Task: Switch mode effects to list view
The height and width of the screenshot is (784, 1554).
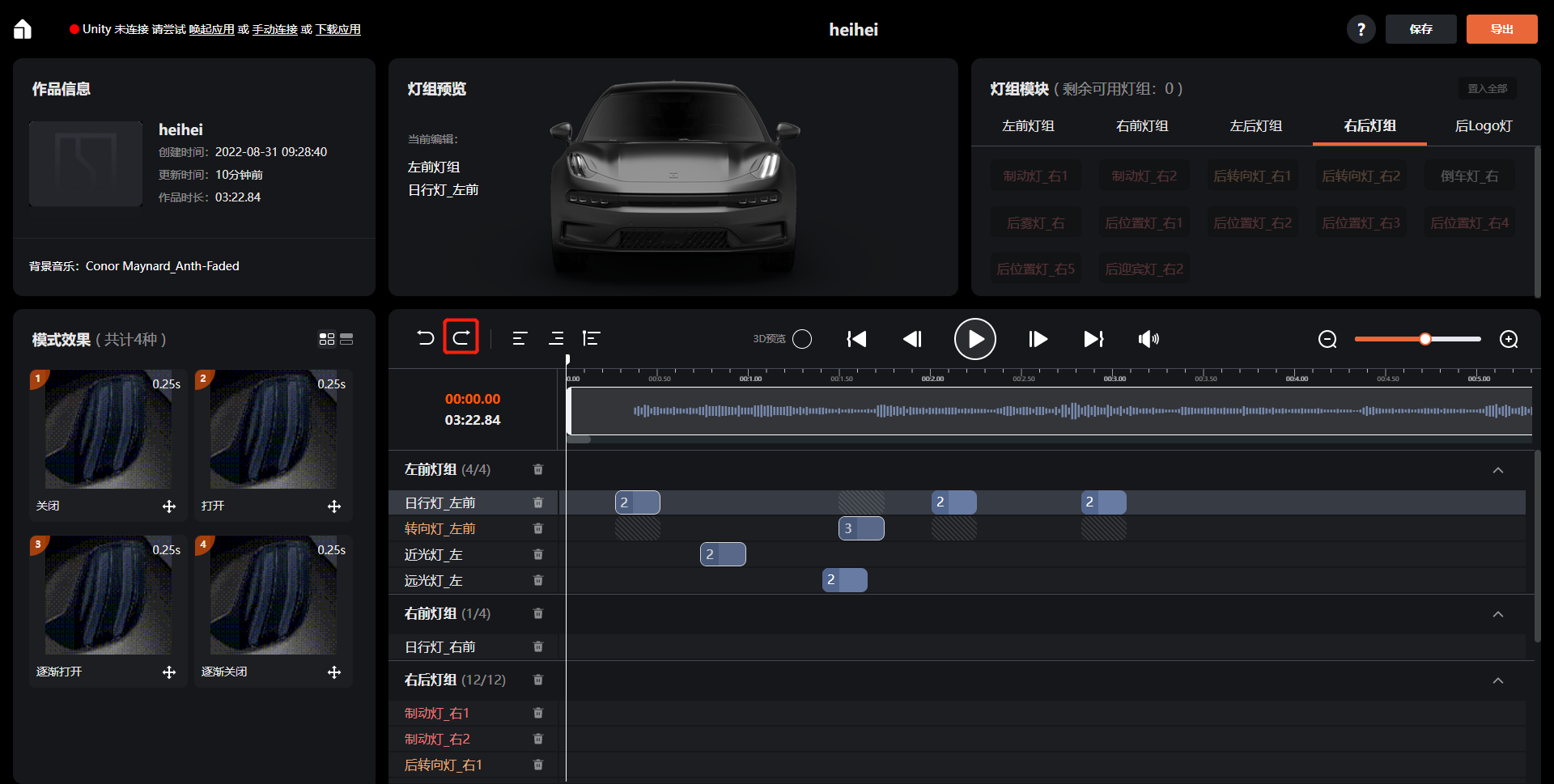Action: pyautogui.click(x=346, y=339)
